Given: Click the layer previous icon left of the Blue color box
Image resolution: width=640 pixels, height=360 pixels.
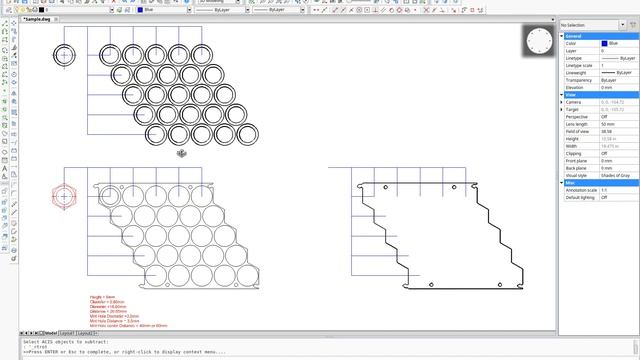Looking at the screenshot, I should [127, 9].
